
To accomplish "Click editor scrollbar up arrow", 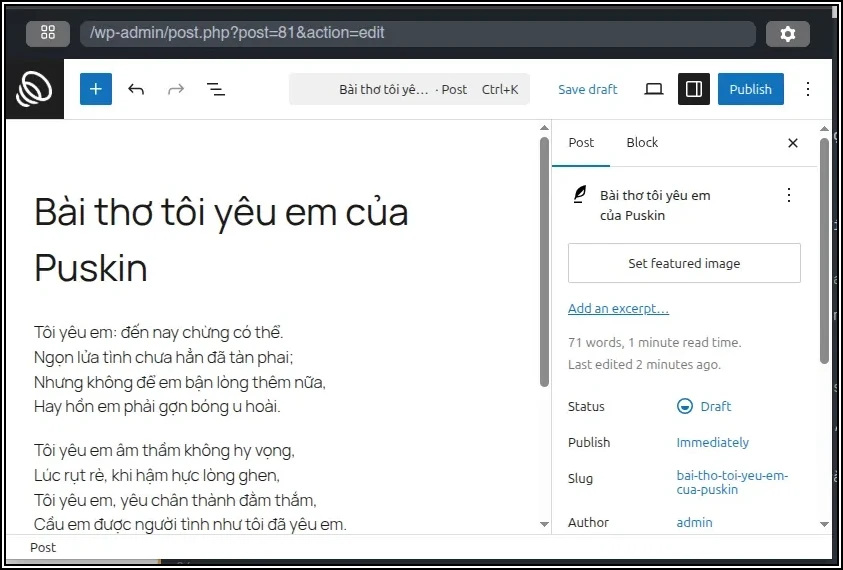I will tap(544, 128).
